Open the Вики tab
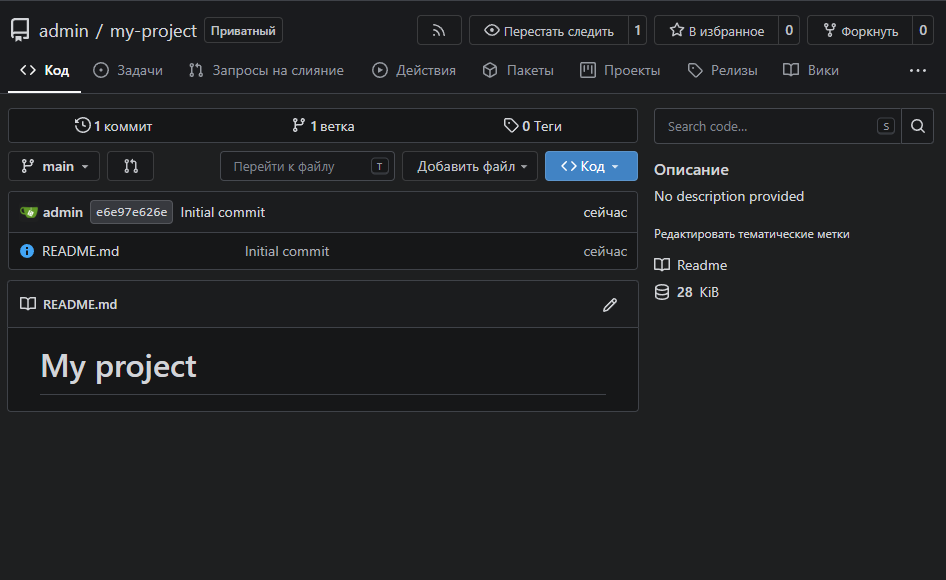946x580 pixels. coord(811,71)
